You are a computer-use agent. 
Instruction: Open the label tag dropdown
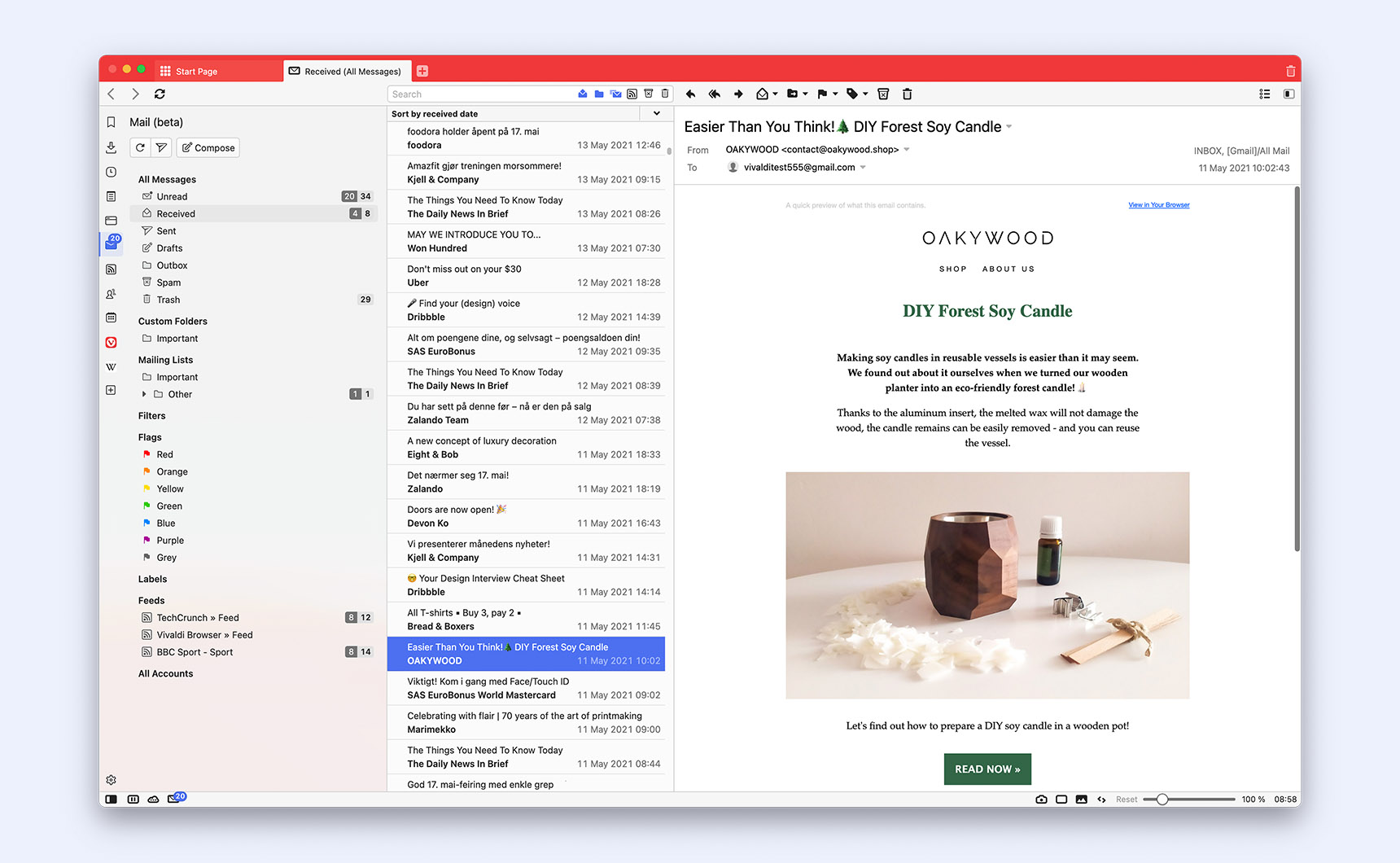tap(865, 94)
